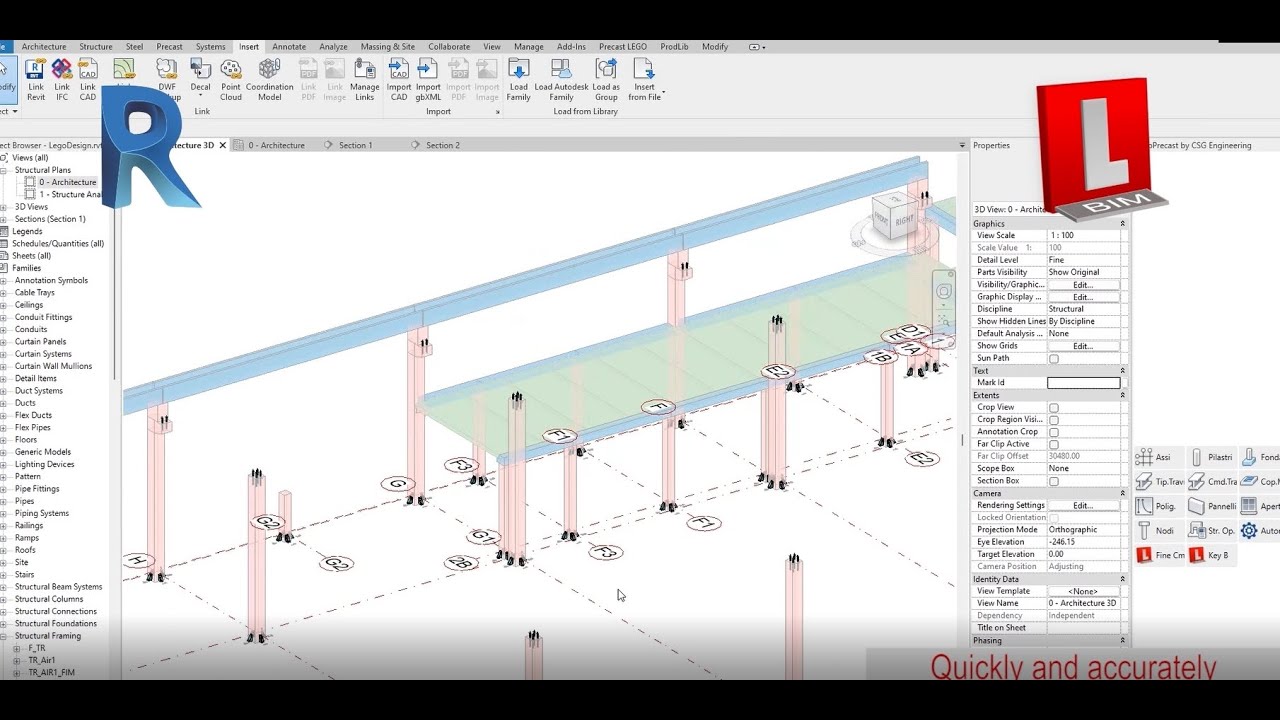The image size is (1280, 720).
Task: Click the Polig. tool in the Precast palette
Action: (x=1156, y=506)
